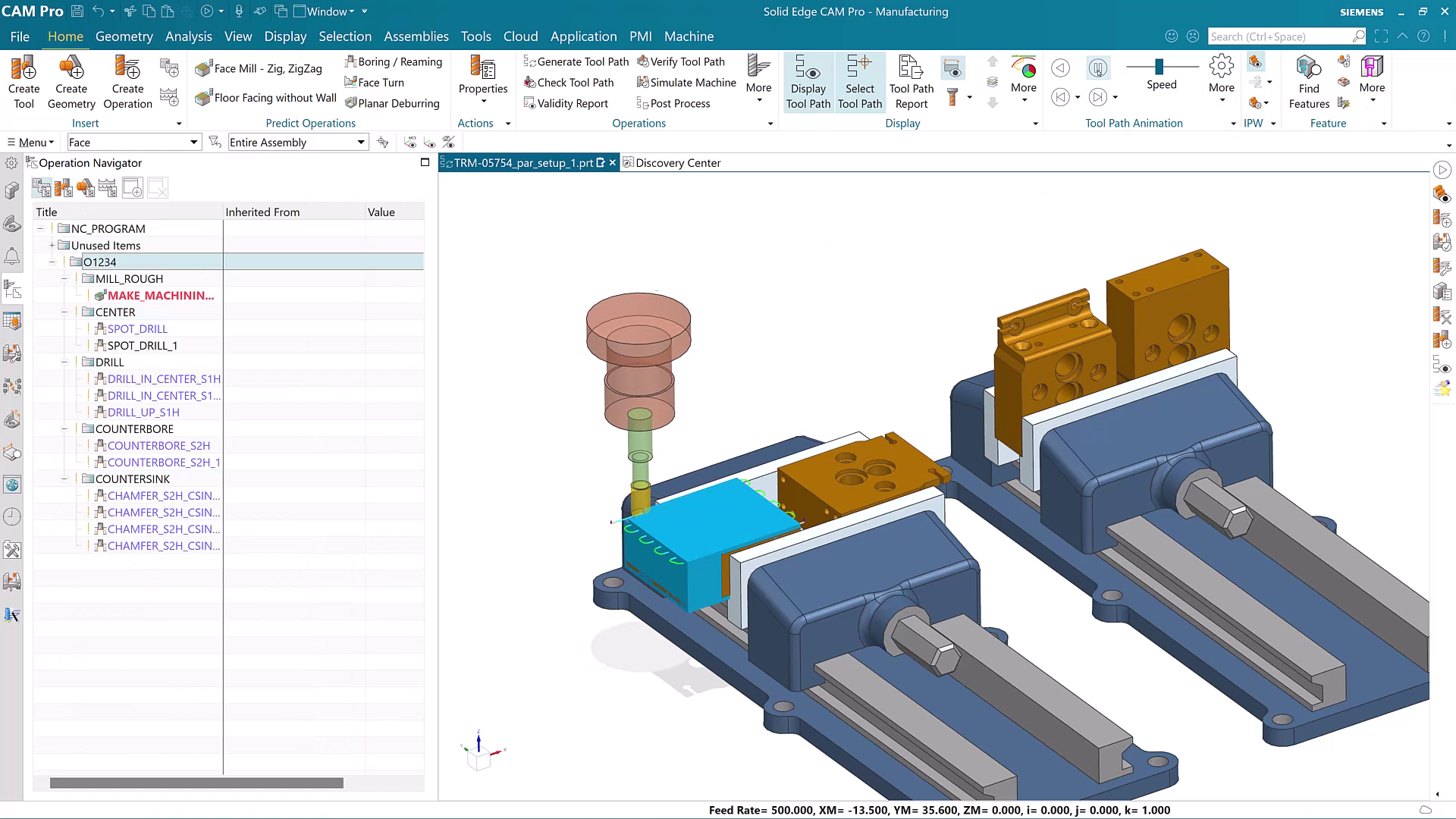Toggle Display Tool Path
Screen dimensions: 1456x819
pyautogui.click(x=808, y=82)
